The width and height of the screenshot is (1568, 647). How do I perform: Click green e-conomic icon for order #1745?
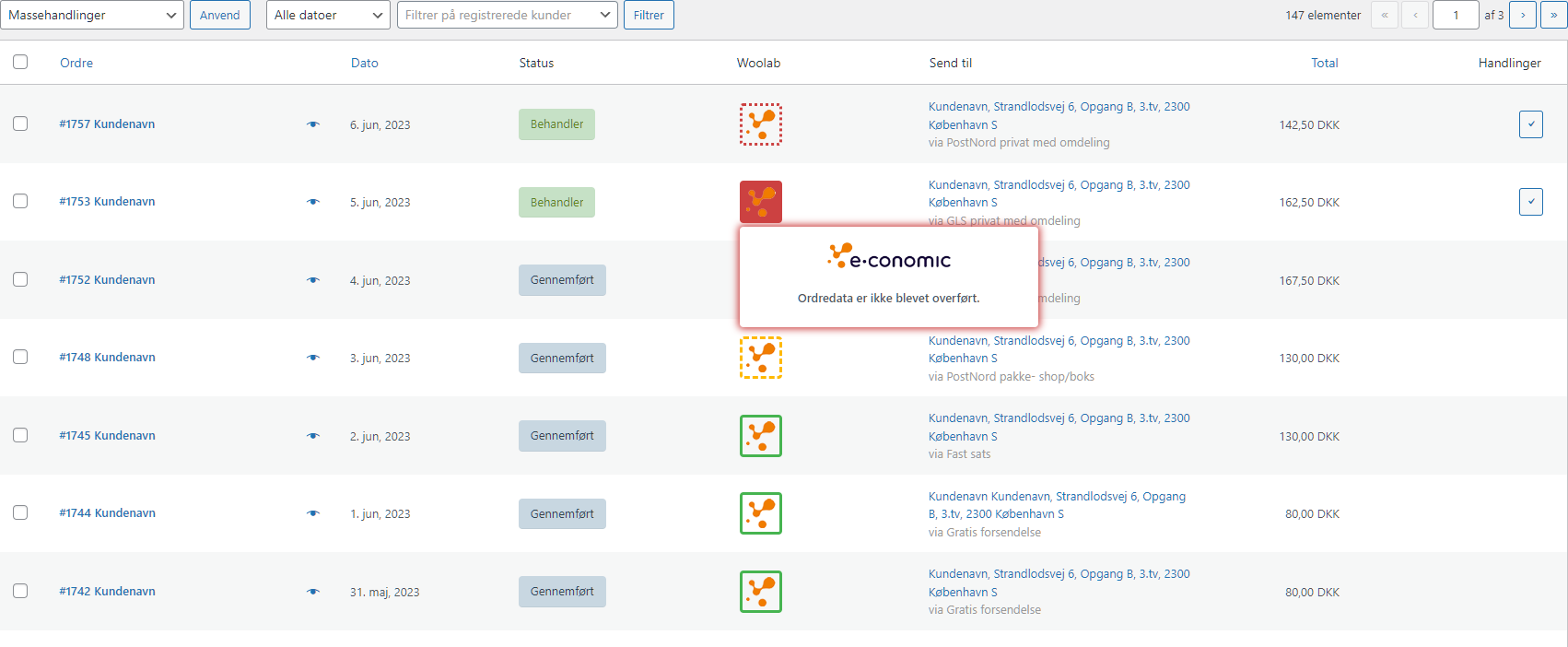click(x=760, y=436)
